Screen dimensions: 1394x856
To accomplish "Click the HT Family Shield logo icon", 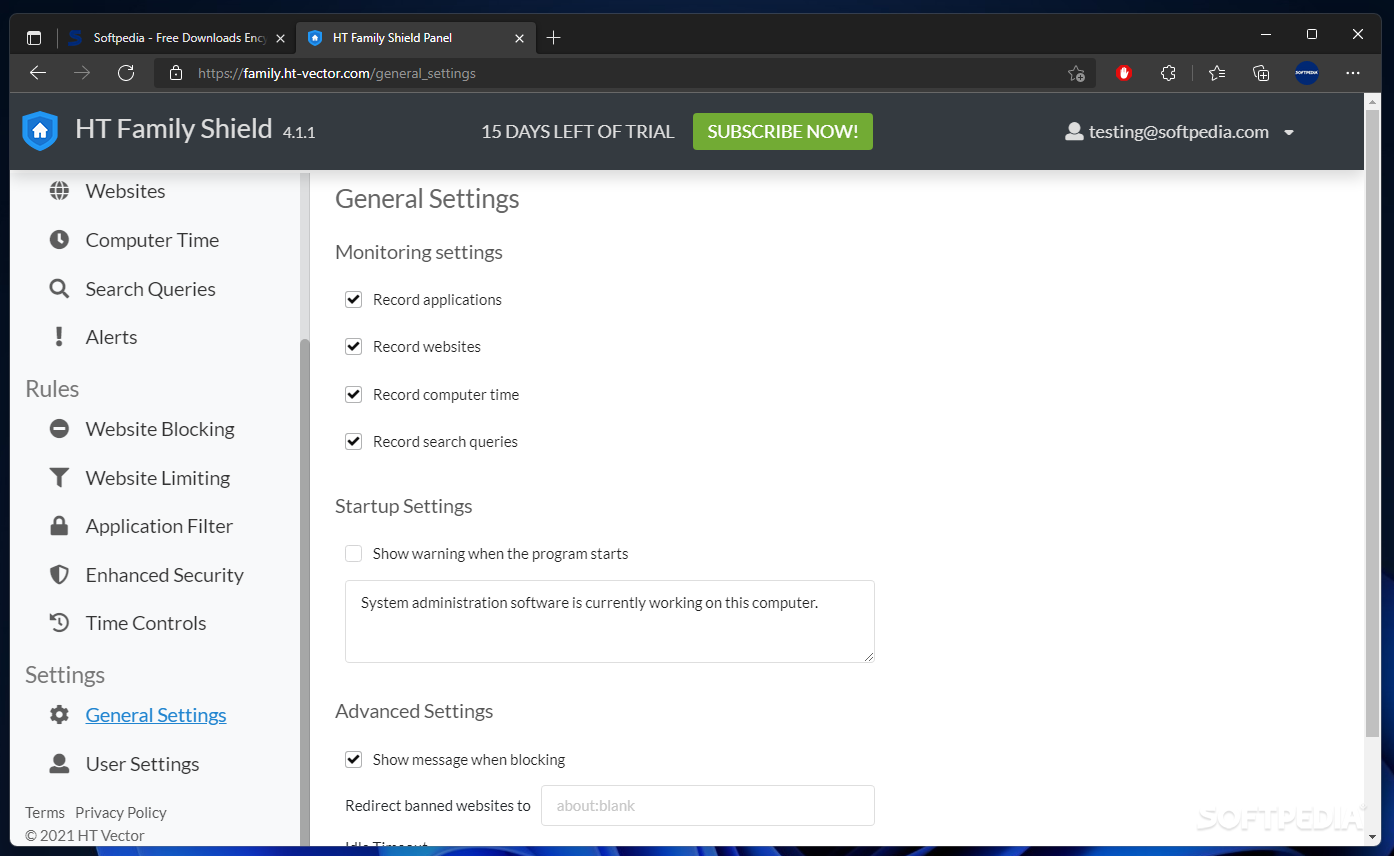I will pos(40,131).
